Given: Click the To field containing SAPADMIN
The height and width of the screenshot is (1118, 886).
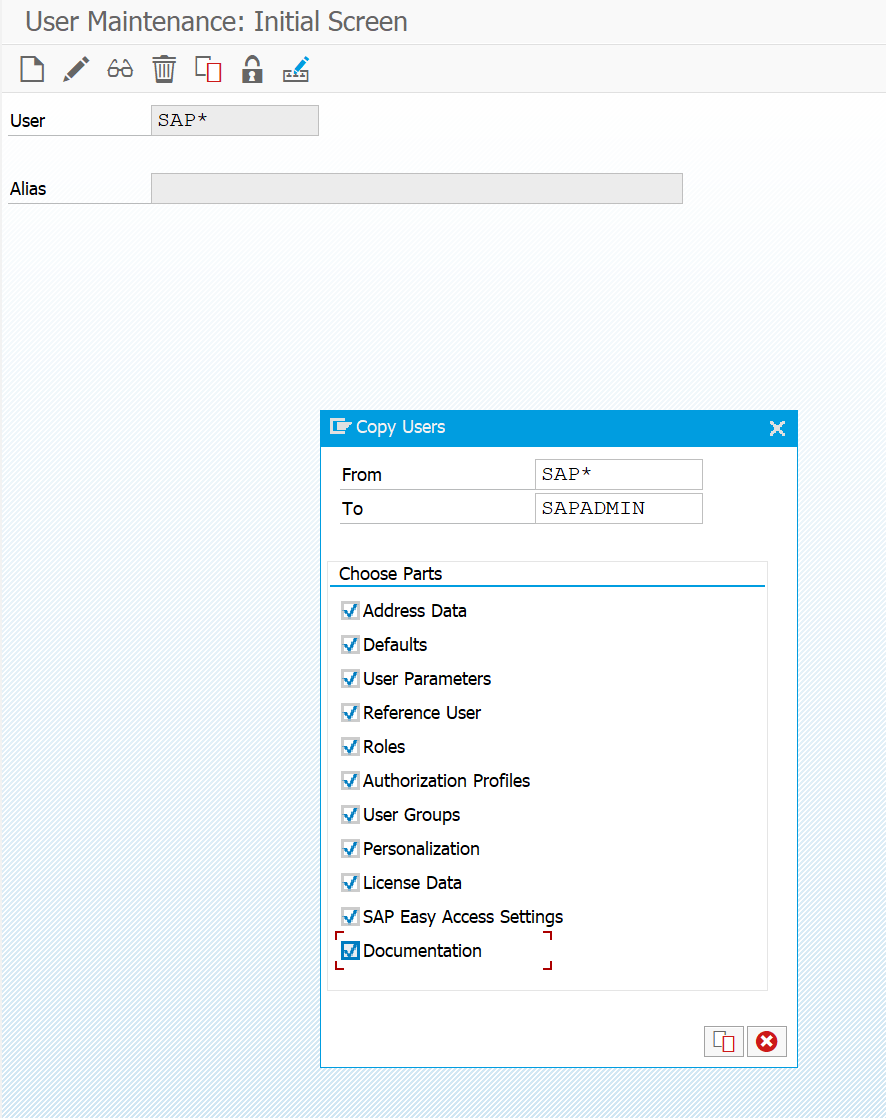Looking at the screenshot, I should coord(618,508).
